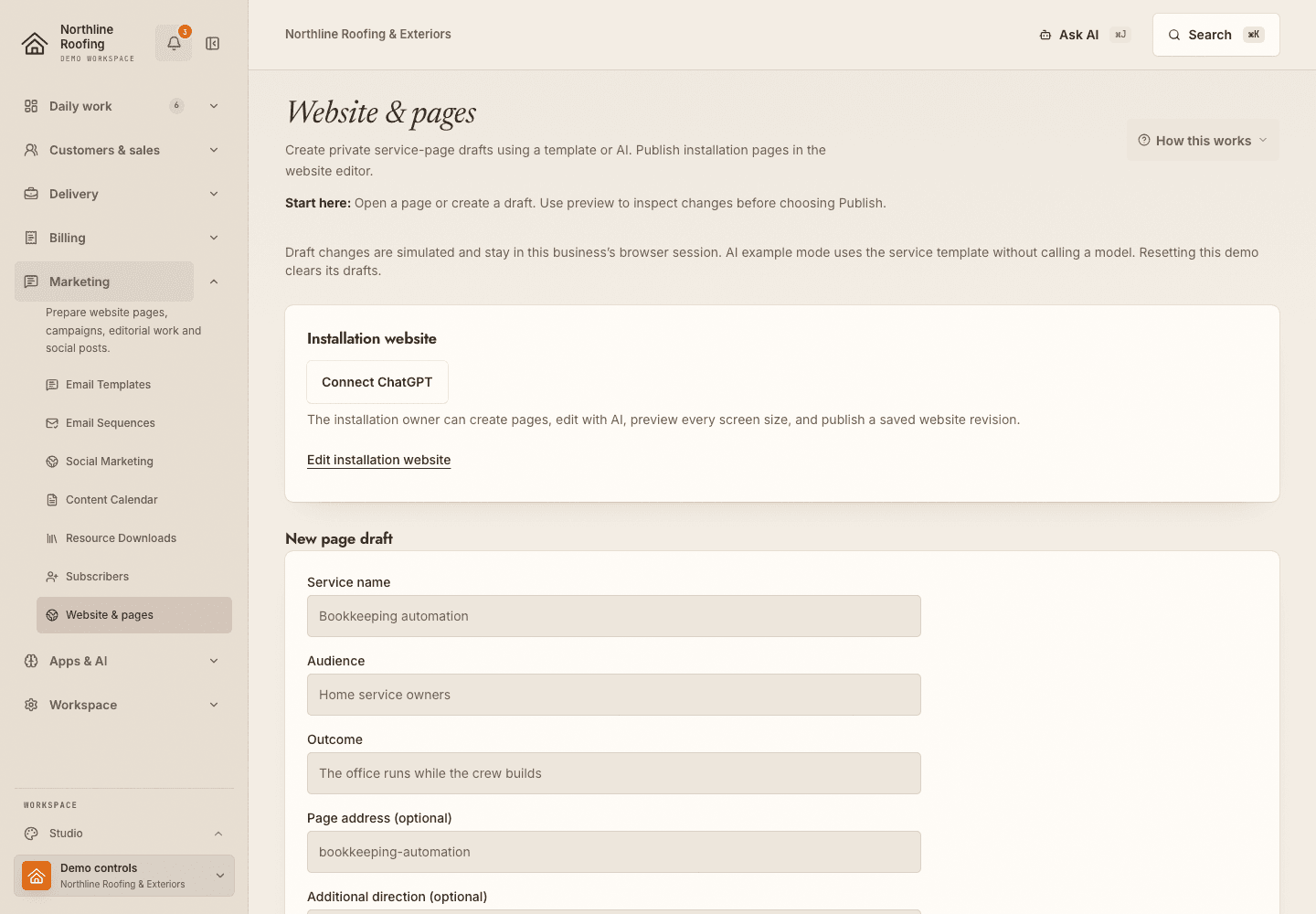Click the Workspace gear icon
The image size is (1316, 914).
[x=31, y=705]
